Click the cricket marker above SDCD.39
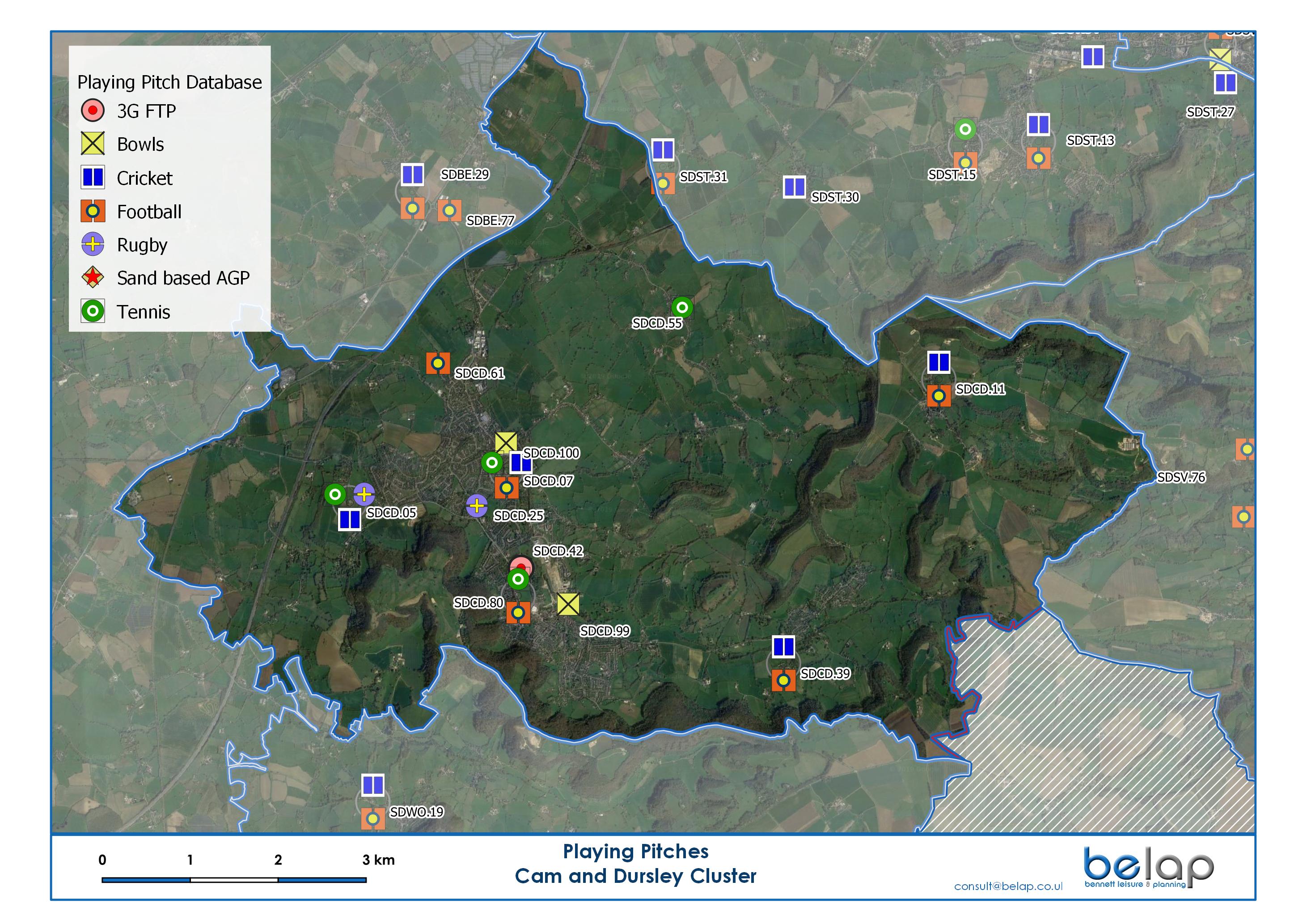 783,647
